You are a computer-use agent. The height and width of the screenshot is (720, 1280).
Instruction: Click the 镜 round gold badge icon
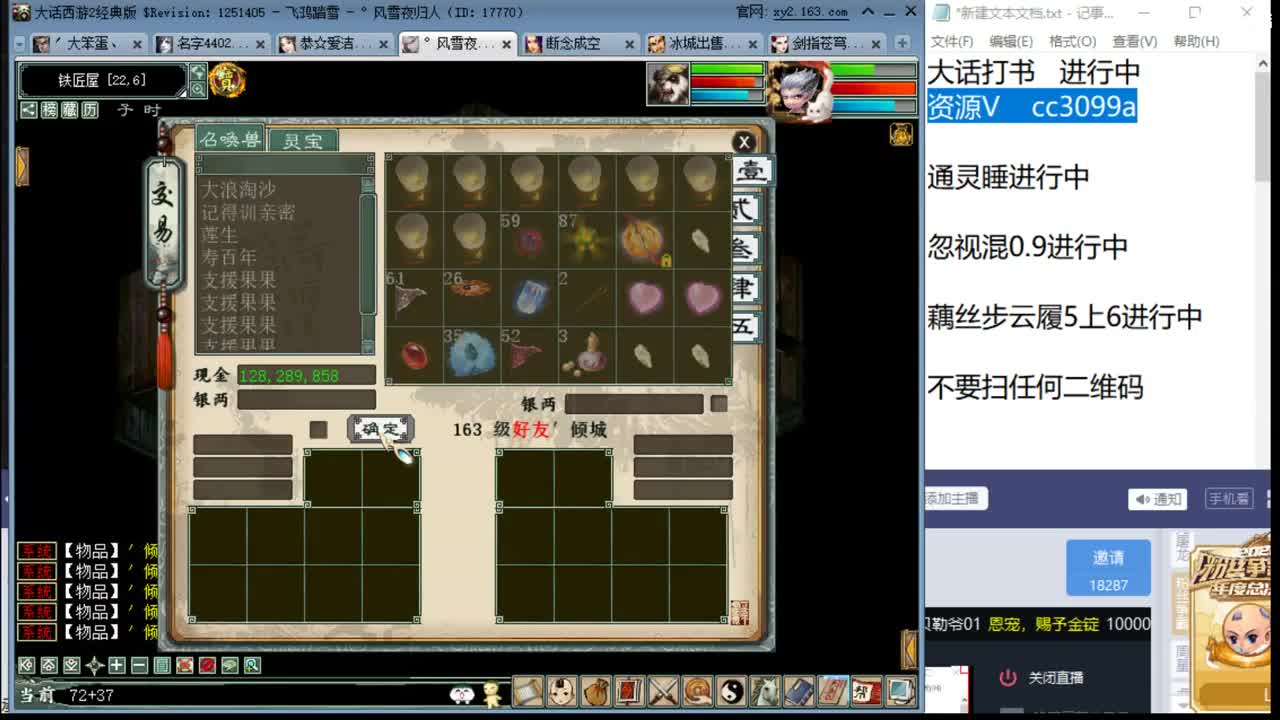tap(228, 80)
